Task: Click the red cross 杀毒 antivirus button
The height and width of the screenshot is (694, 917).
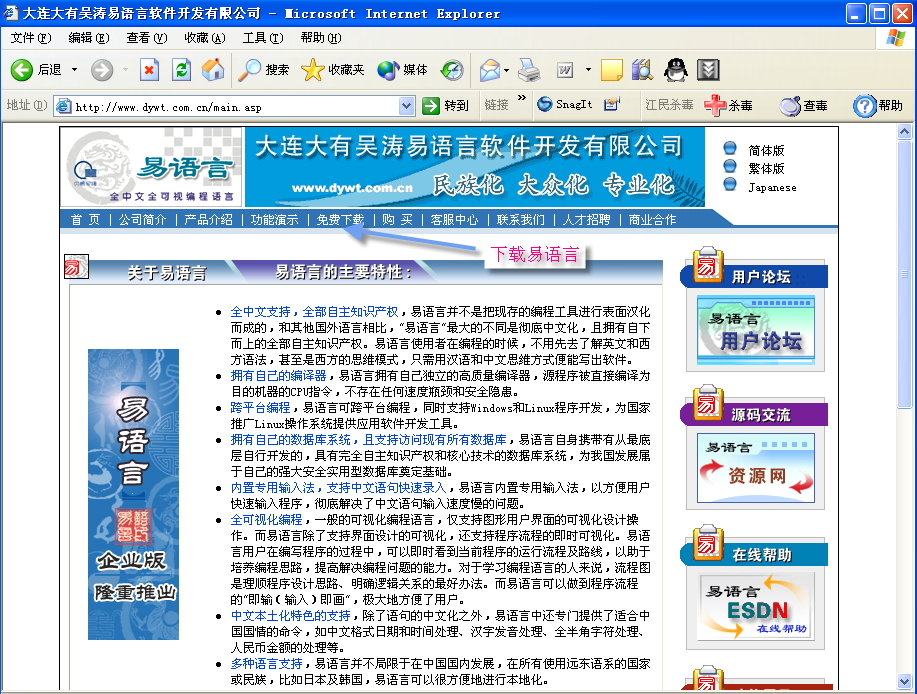Action: coord(728,105)
